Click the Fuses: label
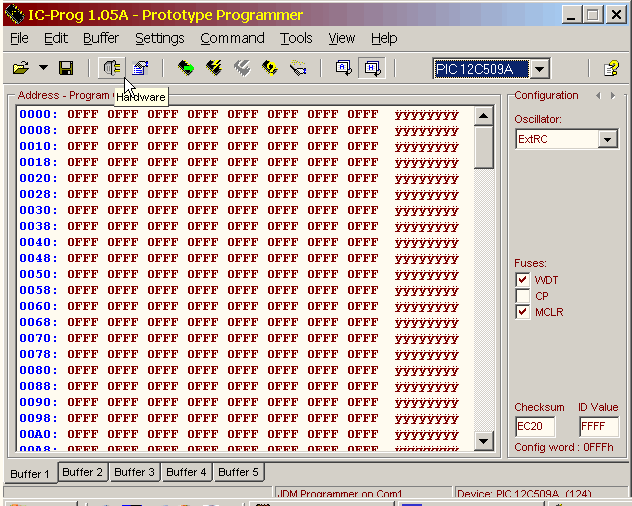The width and height of the screenshot is (632, 506). (x=530, y=263)
